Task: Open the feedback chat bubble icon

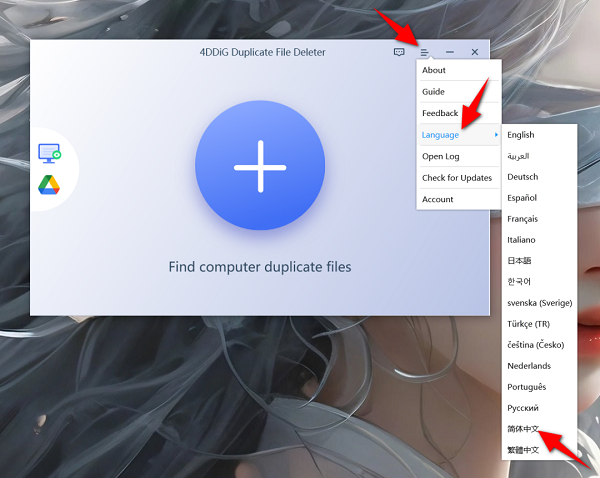Action: [x=399, y=52]
